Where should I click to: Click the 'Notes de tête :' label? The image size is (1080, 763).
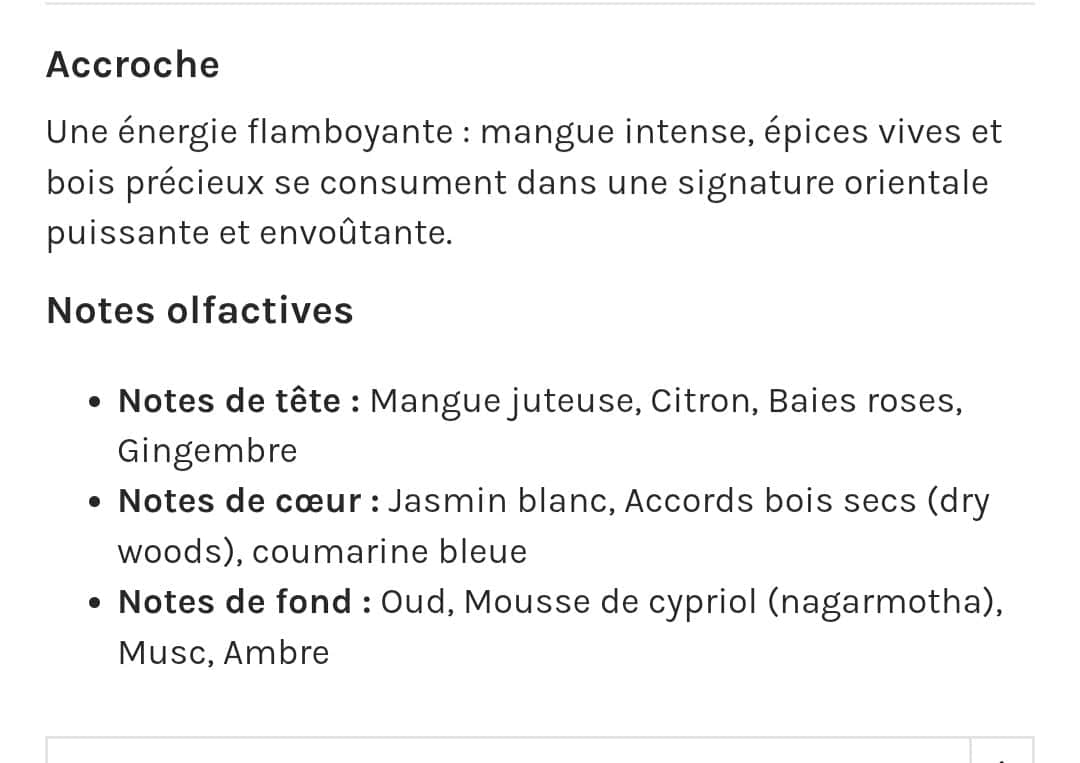click(x=239, y=401)
